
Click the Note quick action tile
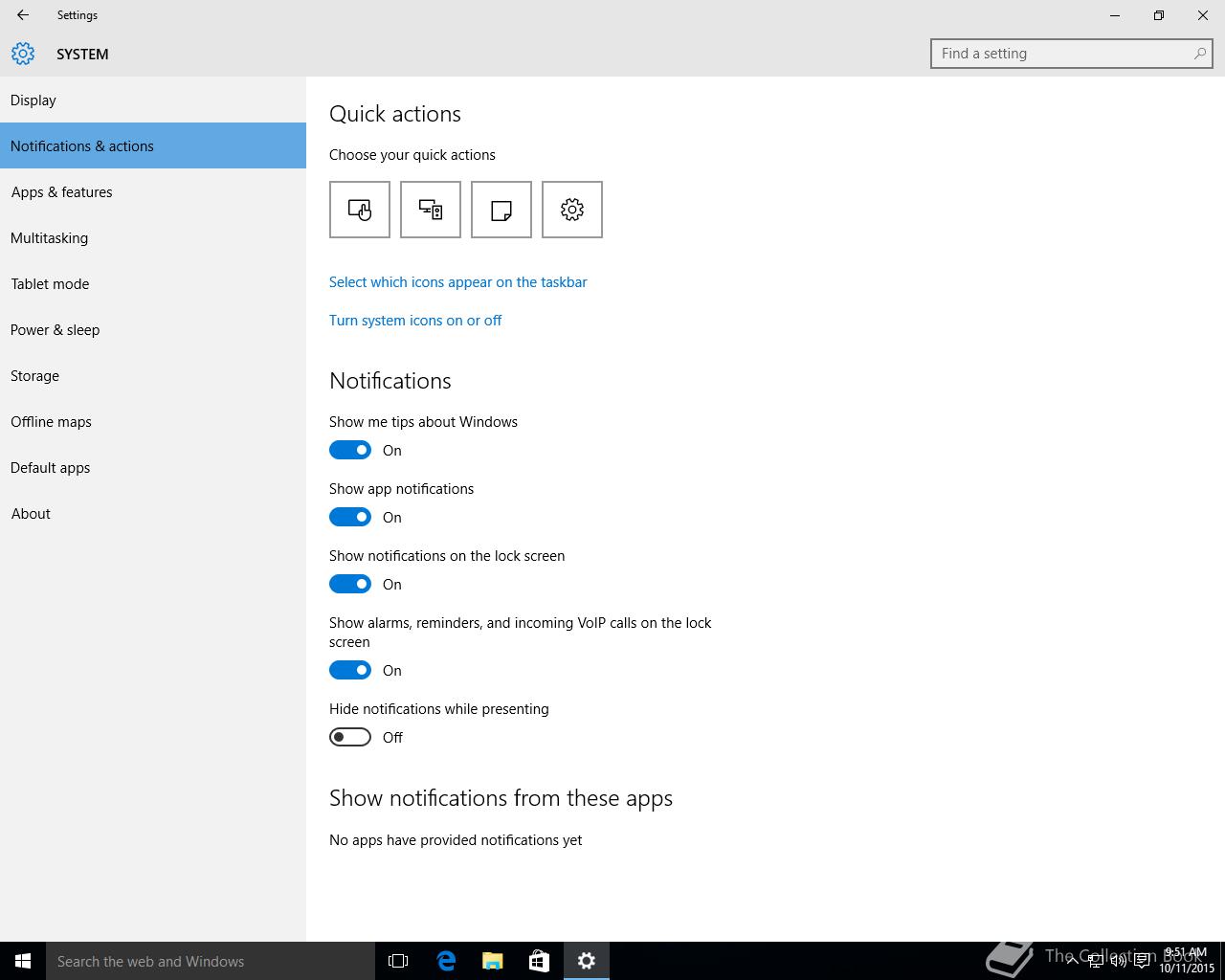501,210
